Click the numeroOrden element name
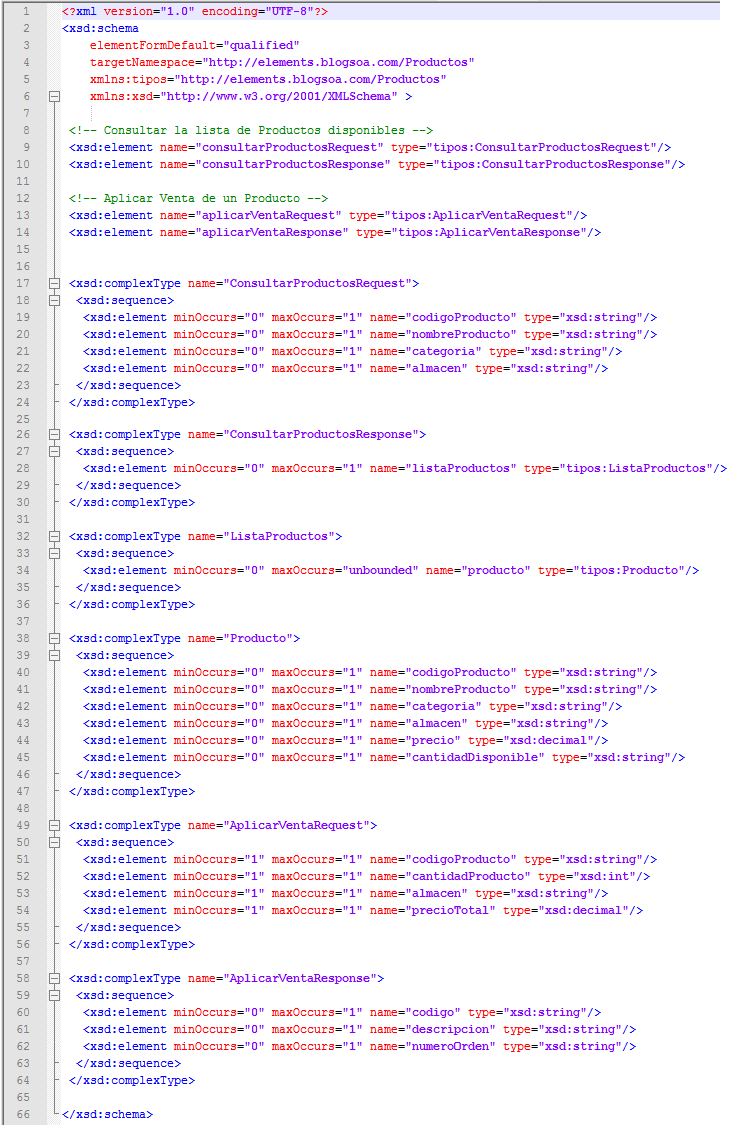 coord(450,1047)
